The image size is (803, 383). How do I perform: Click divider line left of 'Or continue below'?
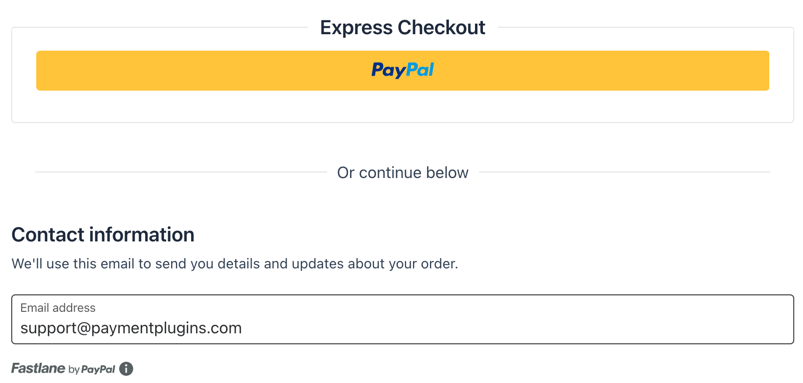point(181,173)
